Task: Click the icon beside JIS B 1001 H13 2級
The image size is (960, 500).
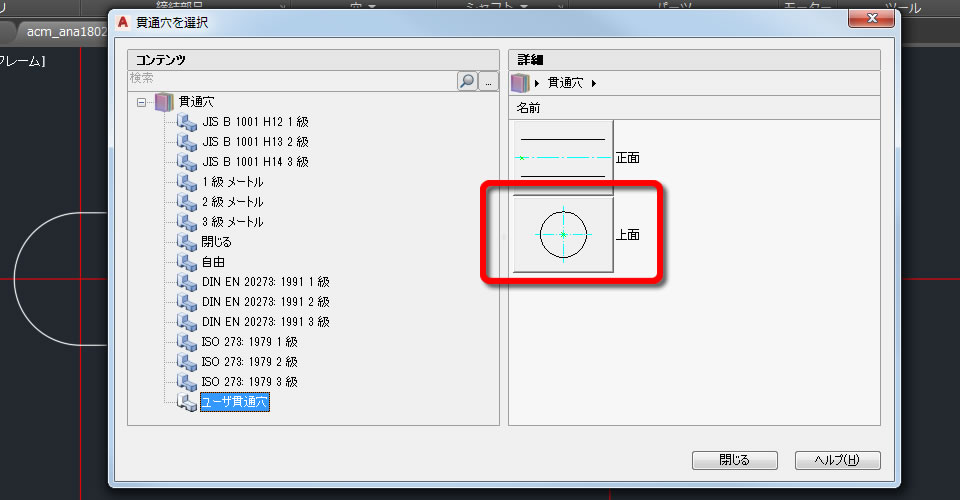Action: pyautogui.click(x=187, y=142)
